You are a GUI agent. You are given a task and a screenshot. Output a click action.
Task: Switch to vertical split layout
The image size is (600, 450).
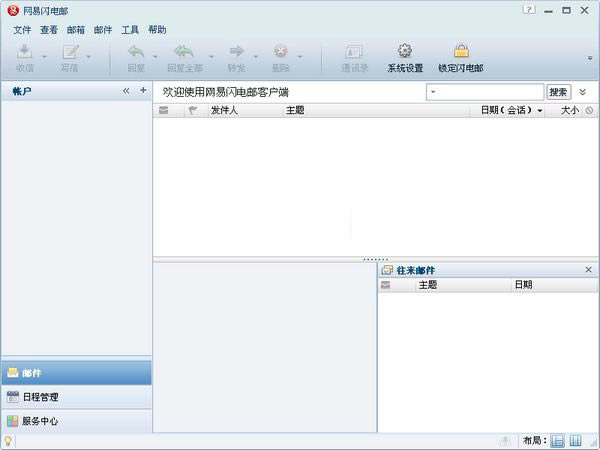575,441
